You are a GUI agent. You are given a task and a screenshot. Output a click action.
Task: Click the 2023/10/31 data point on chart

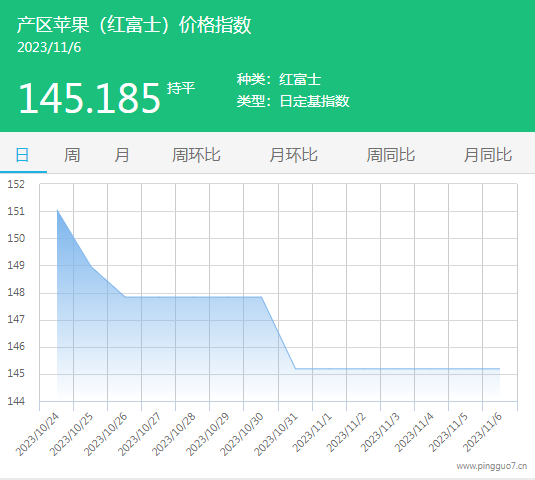(295, 369)
